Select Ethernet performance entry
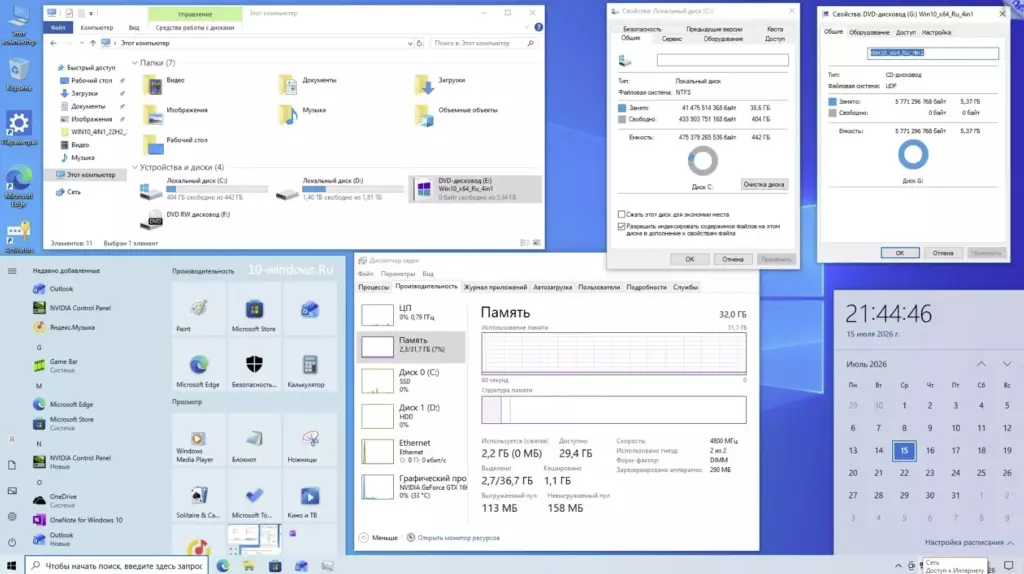Viewport: 1024px width, 574px height. [x=411, y=451]
